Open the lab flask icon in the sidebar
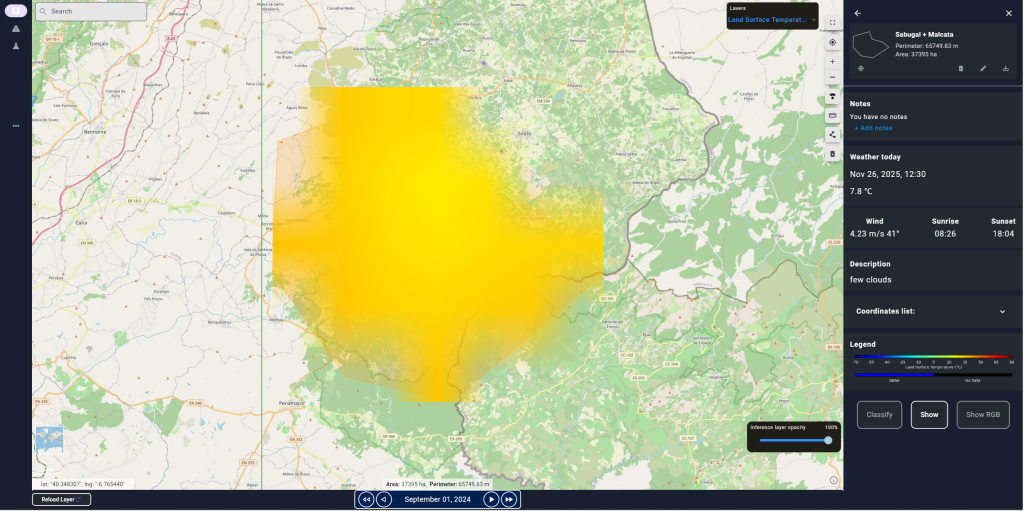Viewport: 1024px width, 511px height. (x=16, y=46)
